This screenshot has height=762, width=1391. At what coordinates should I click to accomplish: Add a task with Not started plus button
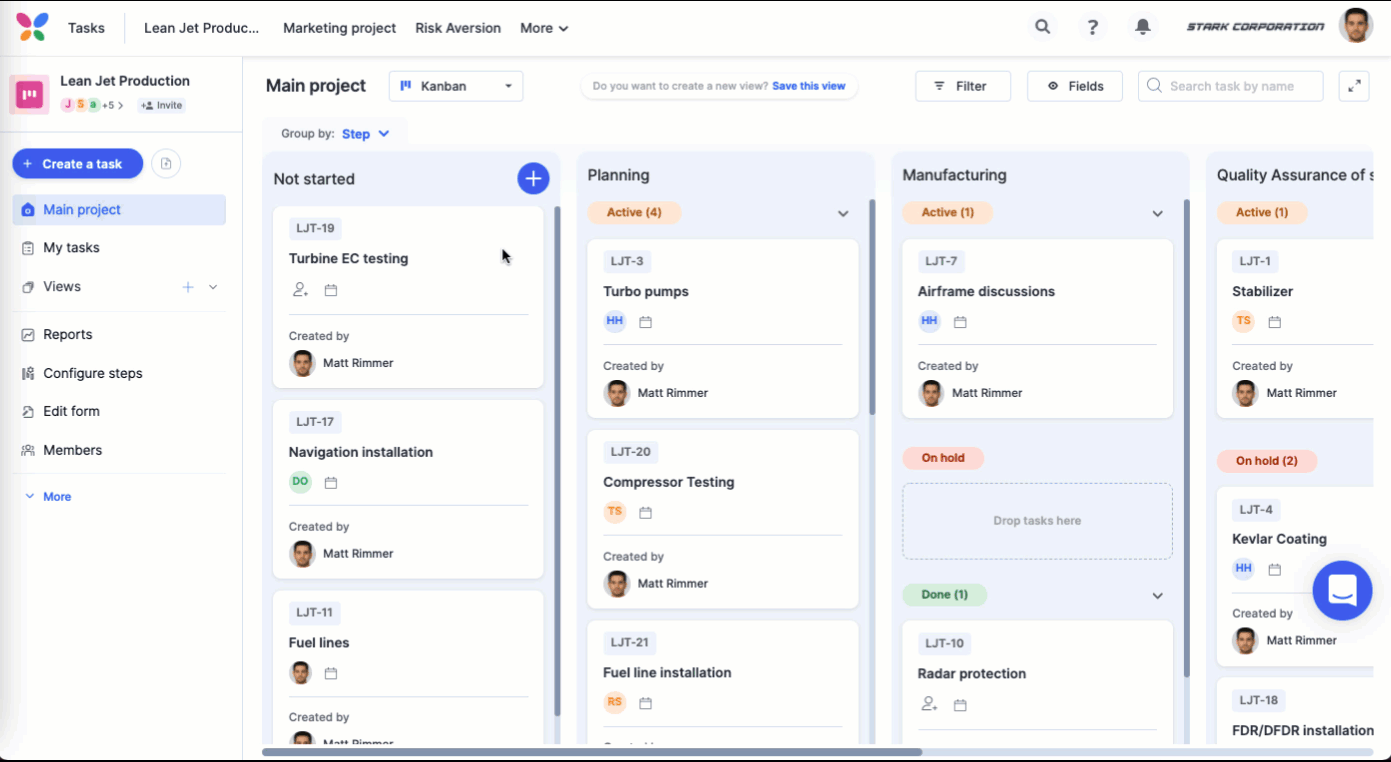(533, 179)
